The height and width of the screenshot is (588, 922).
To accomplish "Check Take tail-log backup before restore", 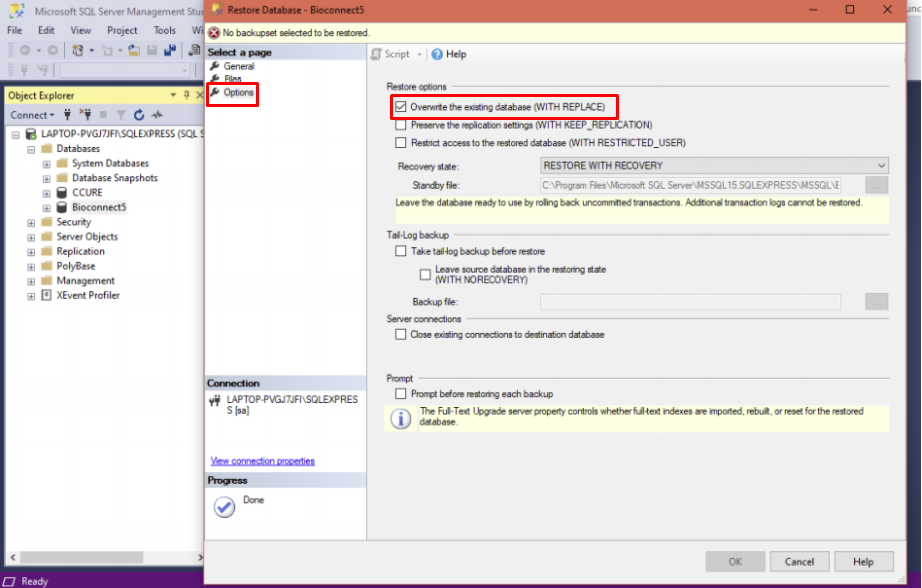I will point(400,251).
